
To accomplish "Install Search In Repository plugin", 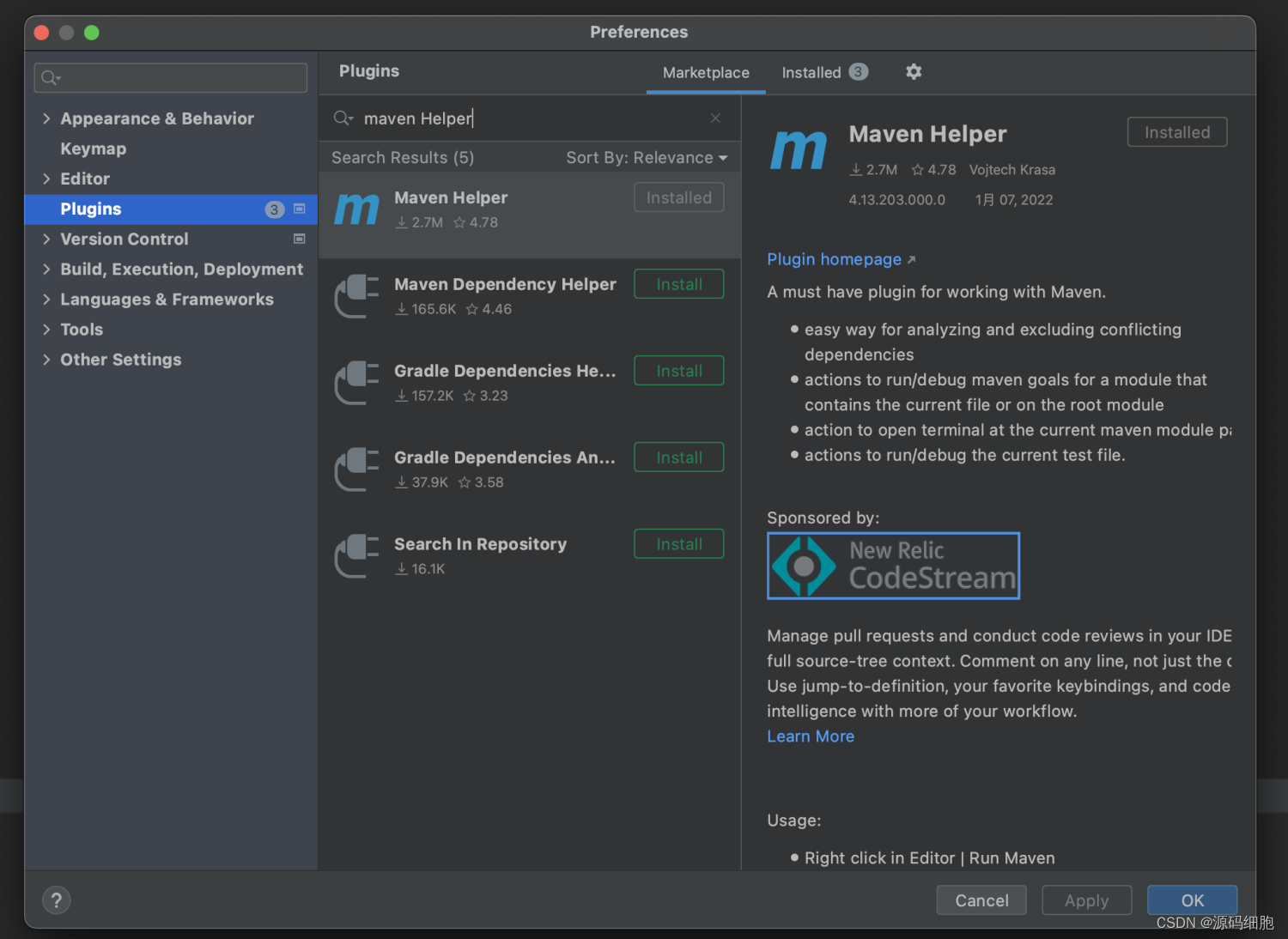I will [678, 544].
